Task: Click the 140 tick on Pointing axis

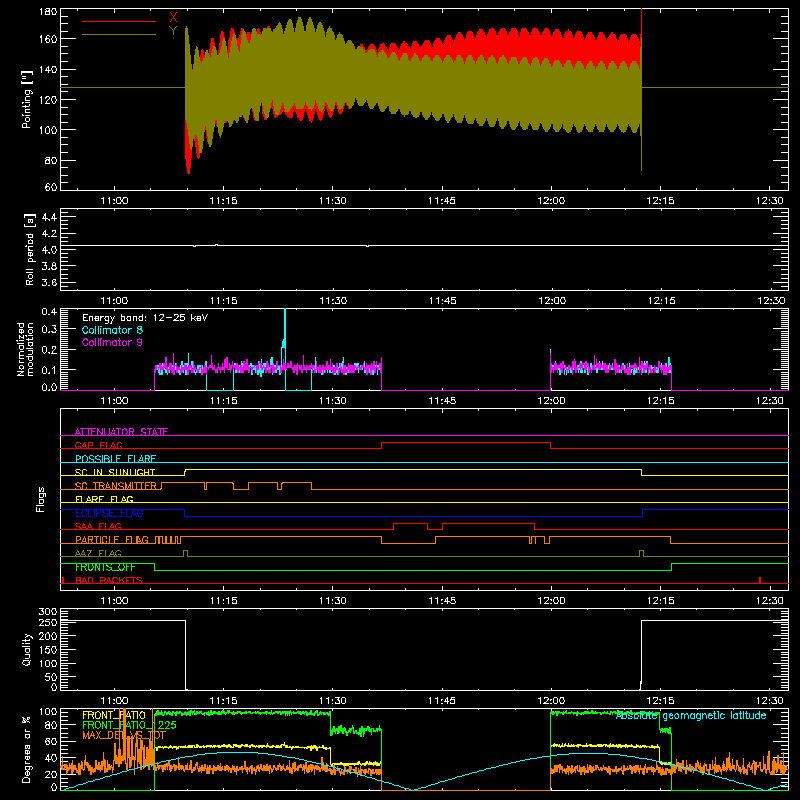Action: (48, 69)
